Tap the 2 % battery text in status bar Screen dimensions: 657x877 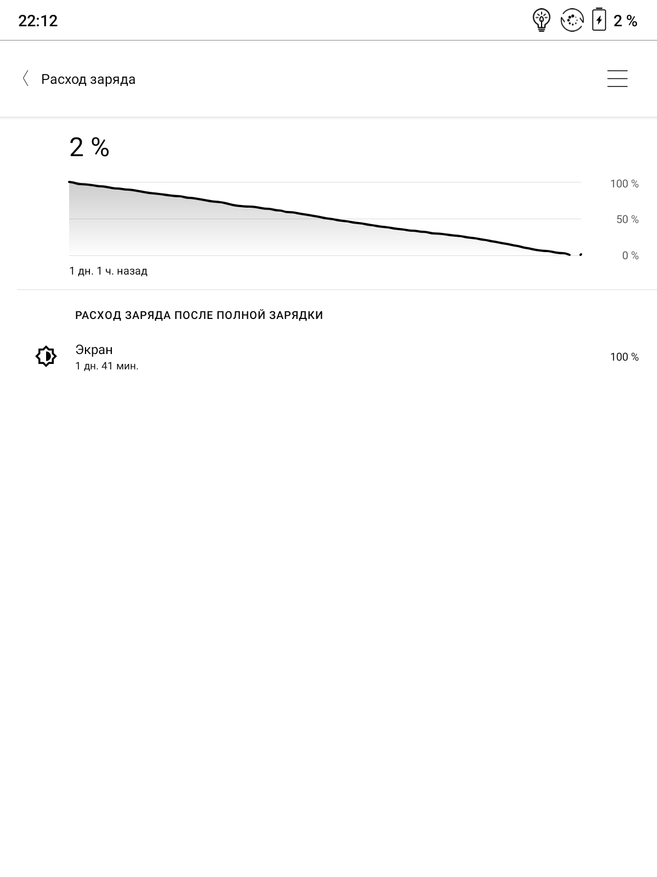click(x=625, y=21)
